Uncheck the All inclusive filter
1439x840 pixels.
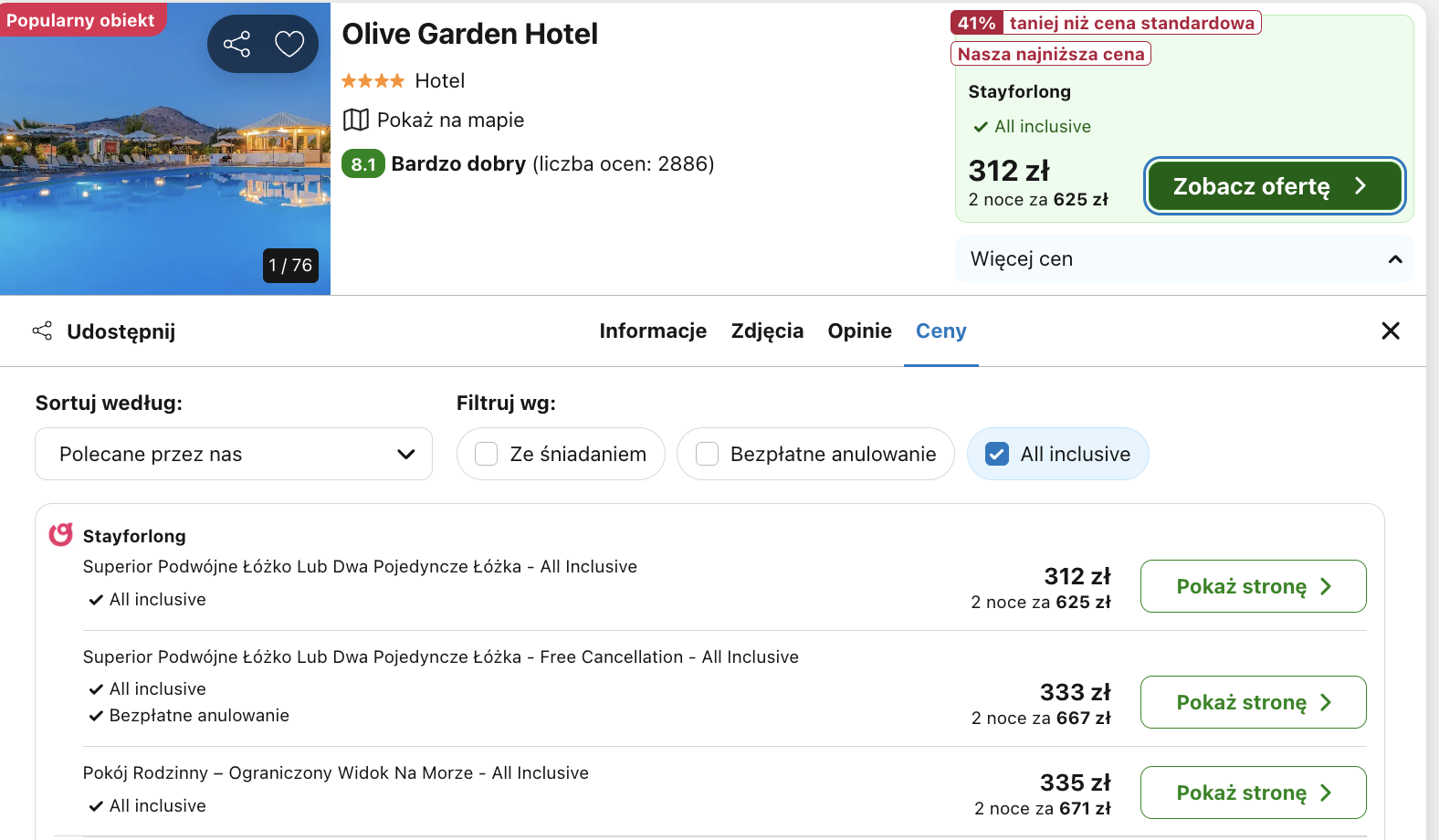click(x=998, y=454)
